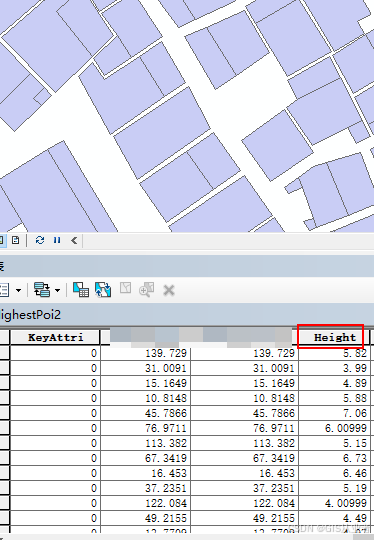The height and width of the screenshot is (540, 374).
Task: Open Select By Attributes tool
Action: 81,290
